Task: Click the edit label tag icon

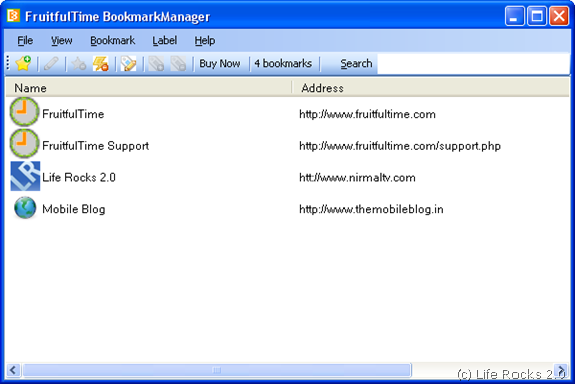Action: click(x=128, y=63)
